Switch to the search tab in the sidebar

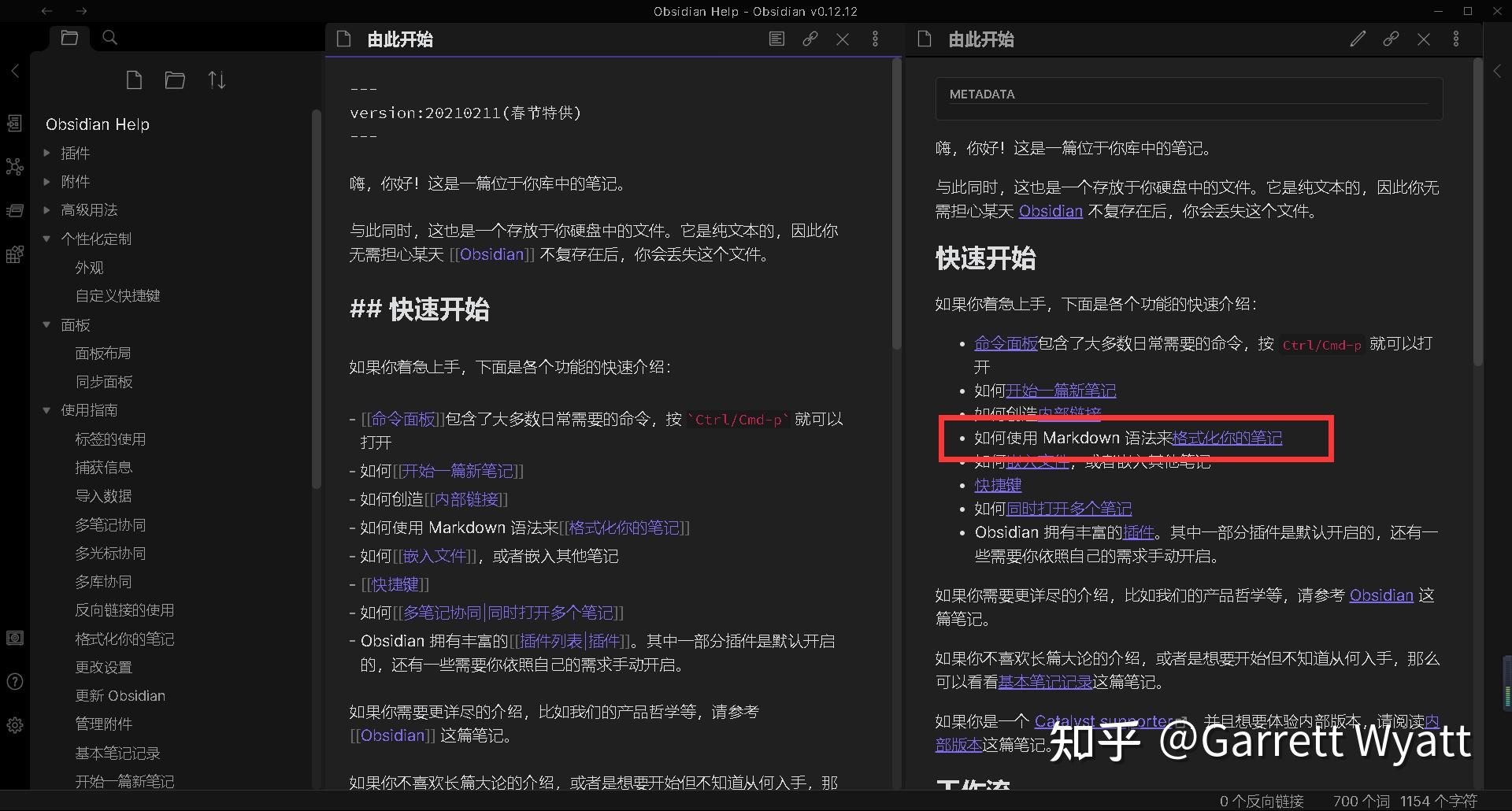tap(109, 37)
